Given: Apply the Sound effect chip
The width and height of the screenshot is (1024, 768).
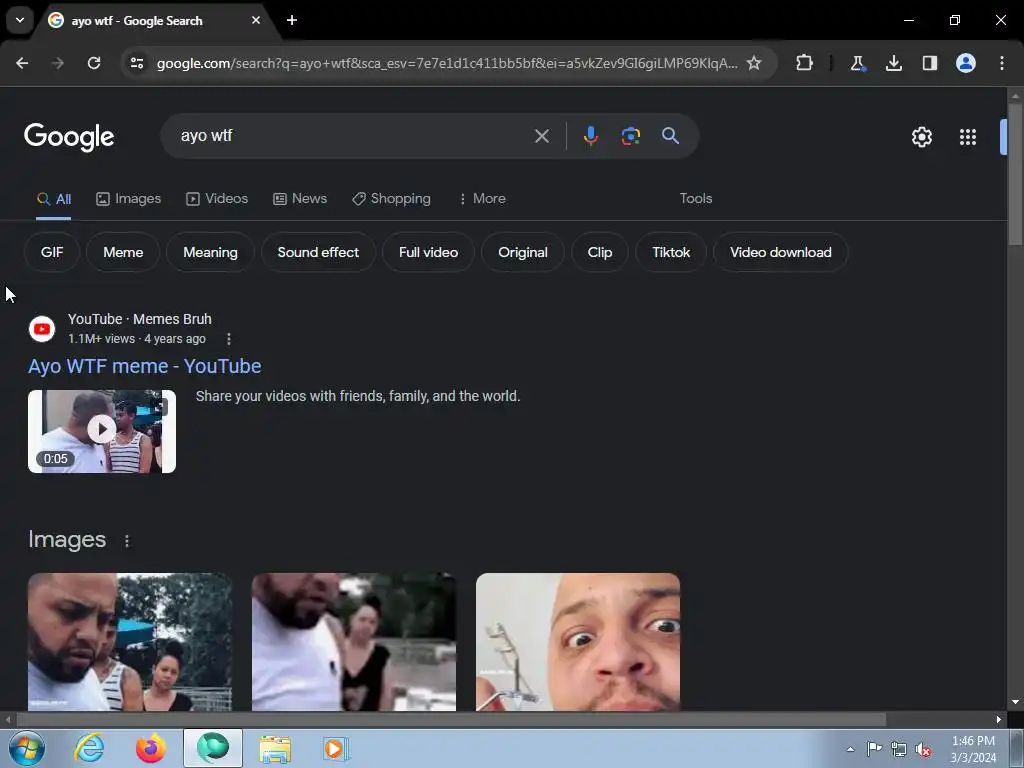Looking at the screenshot, I should 318,252.
